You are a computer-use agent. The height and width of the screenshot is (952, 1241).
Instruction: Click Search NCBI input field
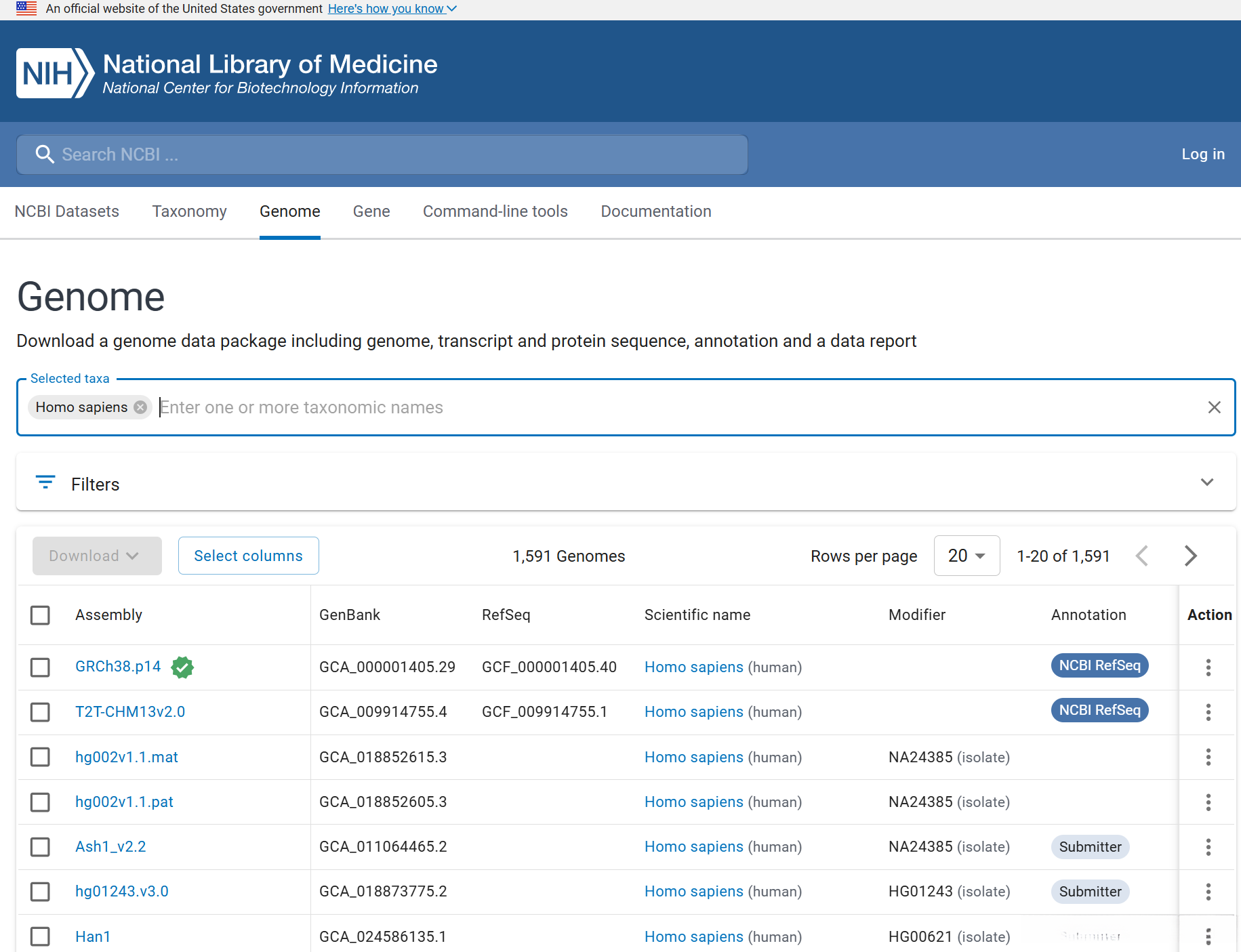point(382,154)
